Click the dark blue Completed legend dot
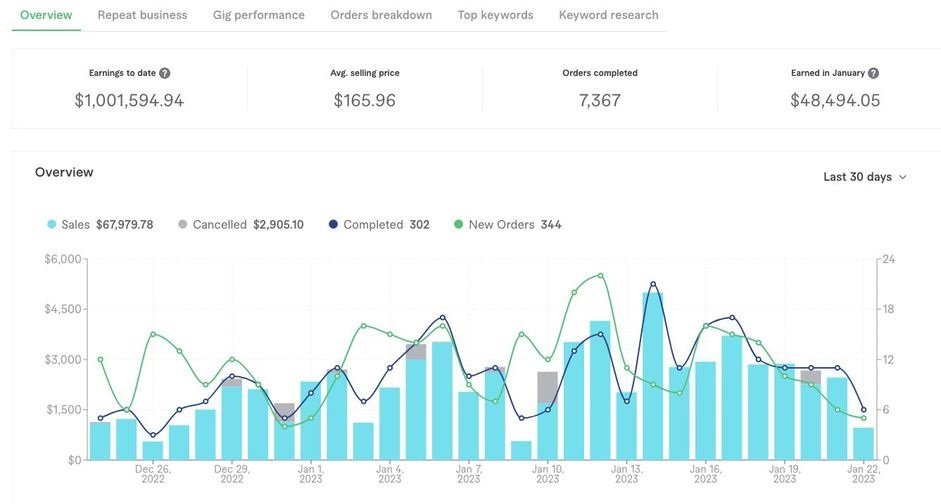This screenshot has height=504, width=941. (333, 224)
